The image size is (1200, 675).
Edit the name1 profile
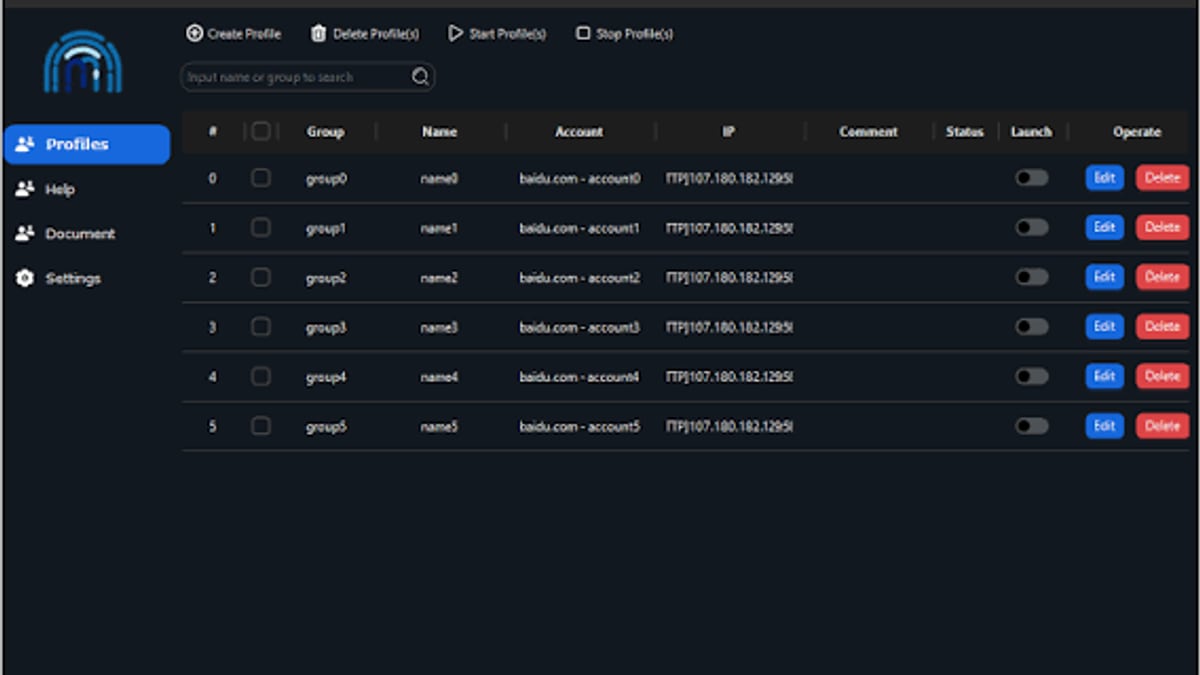1105,228
